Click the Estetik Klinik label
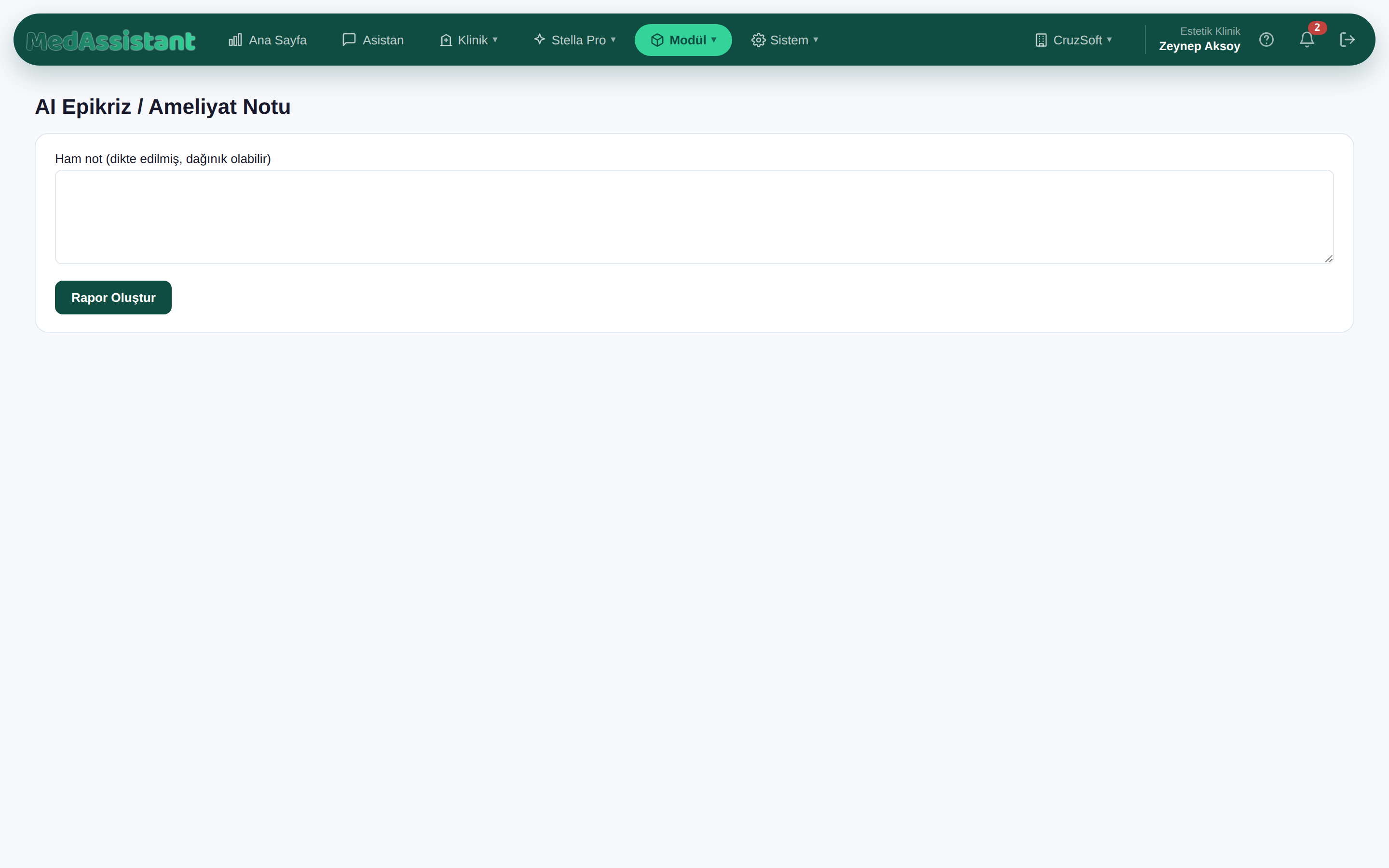Viewport: 1389px width, 868px height. point(1210,31)
